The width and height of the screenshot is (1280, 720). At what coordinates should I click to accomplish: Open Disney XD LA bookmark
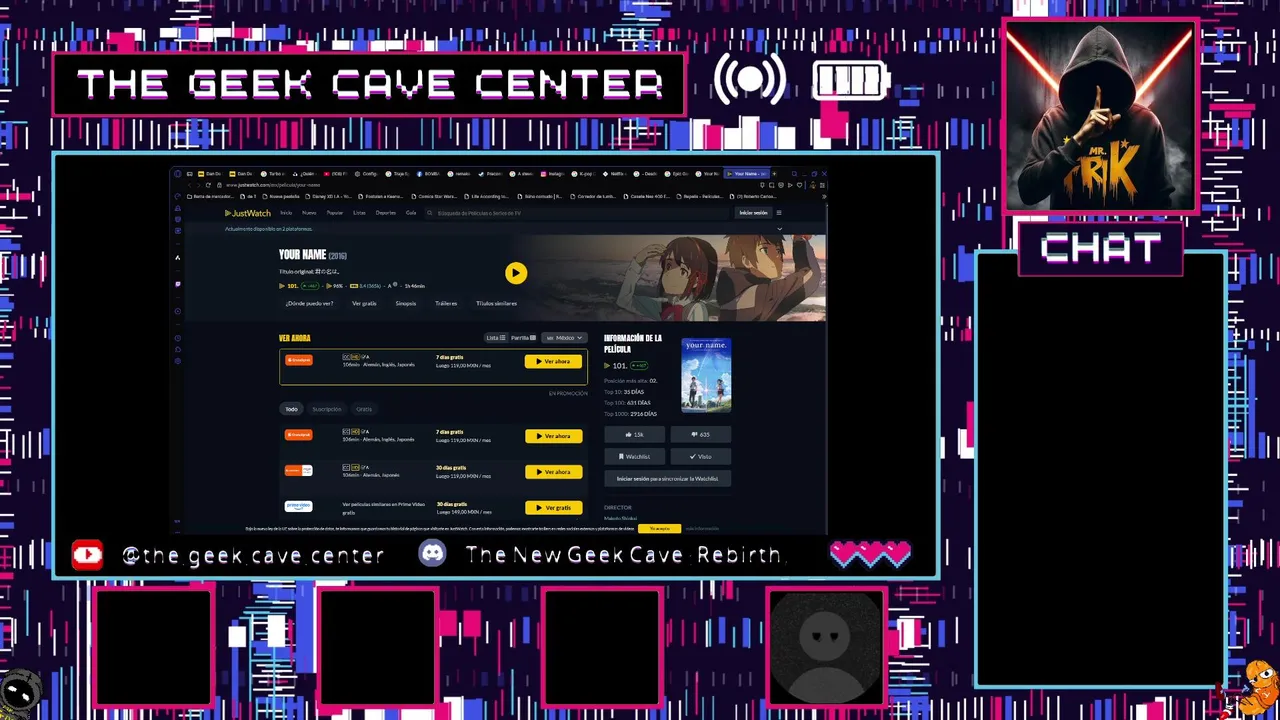(x=327, y=197)
